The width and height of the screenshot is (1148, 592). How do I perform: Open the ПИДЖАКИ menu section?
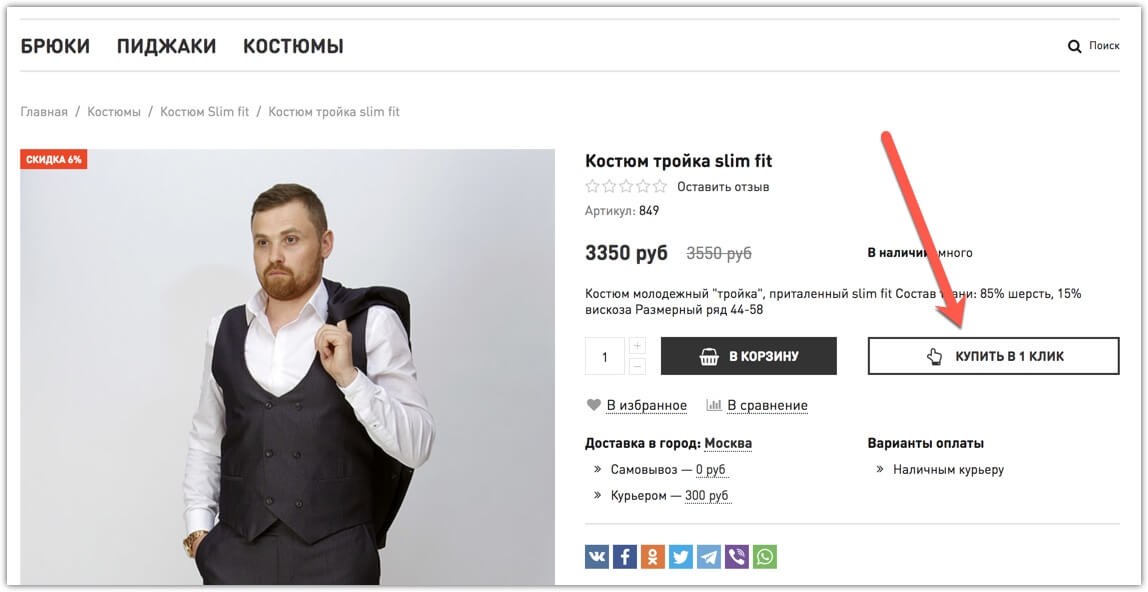(166, 46)
